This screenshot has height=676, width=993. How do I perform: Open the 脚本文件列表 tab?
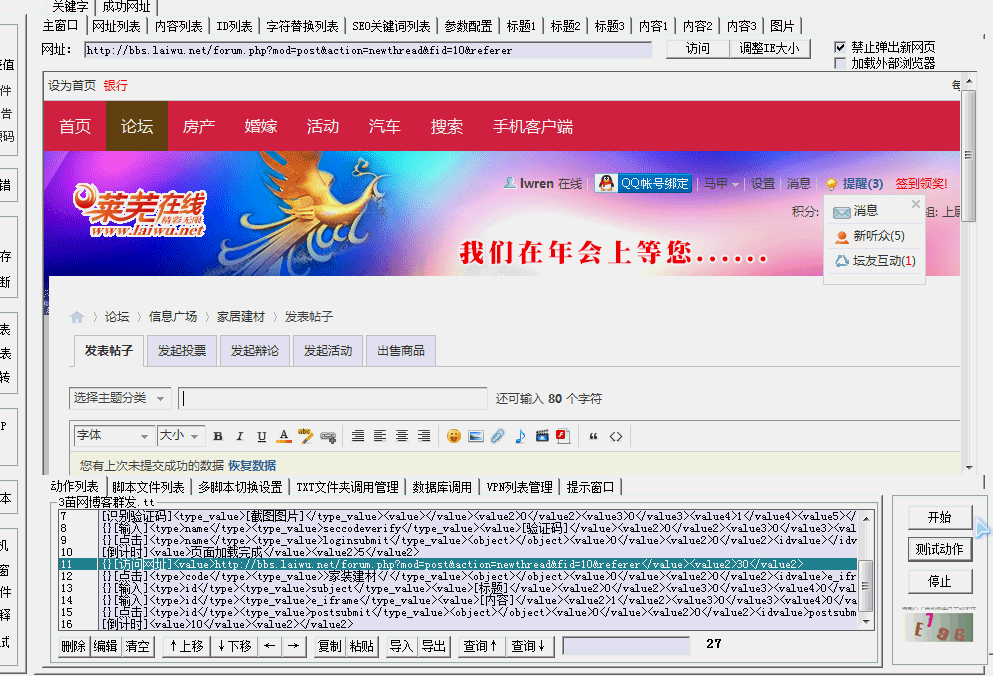pos(148,487)
